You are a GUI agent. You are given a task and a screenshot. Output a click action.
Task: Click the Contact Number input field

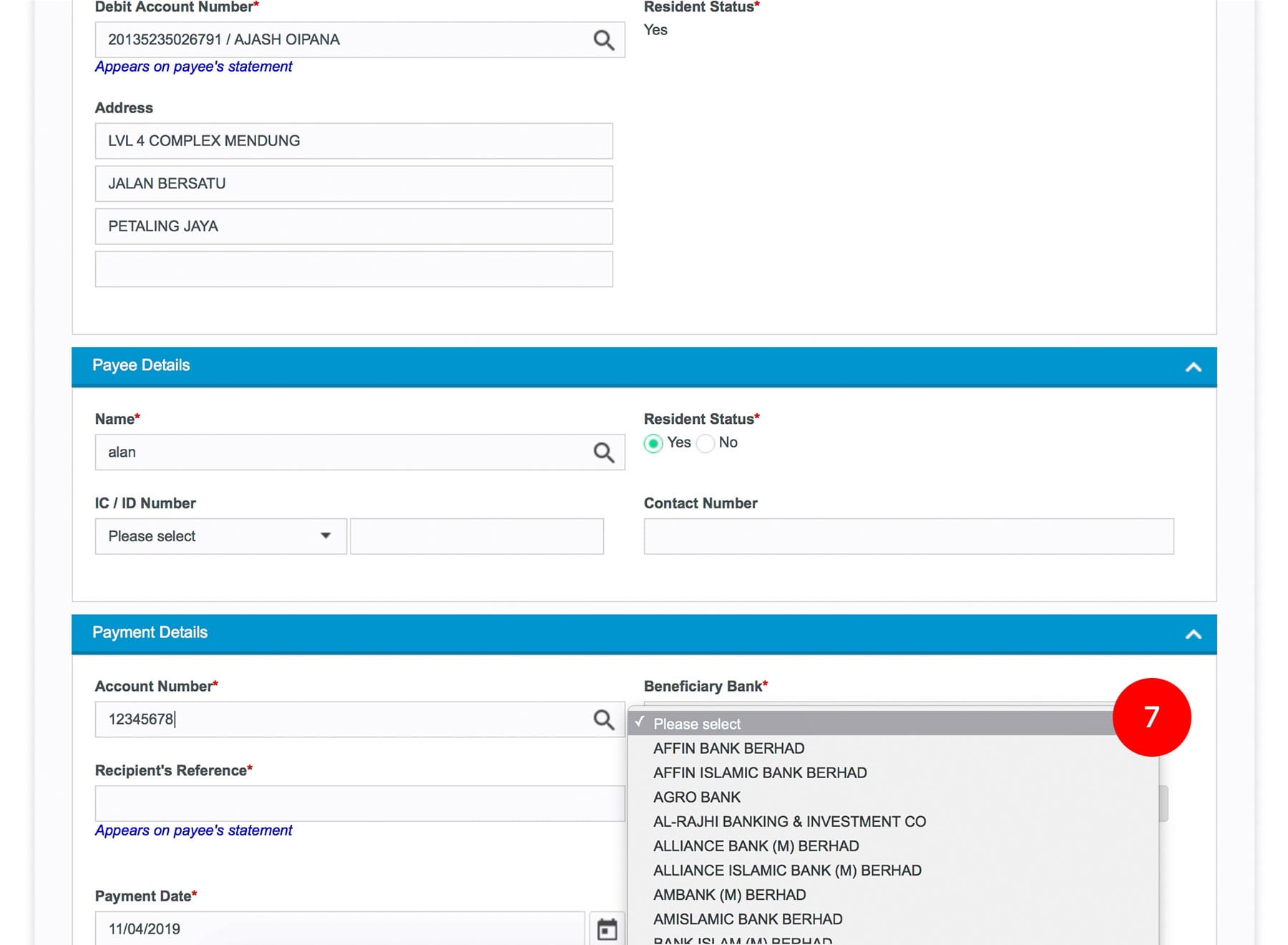(908, 536)
